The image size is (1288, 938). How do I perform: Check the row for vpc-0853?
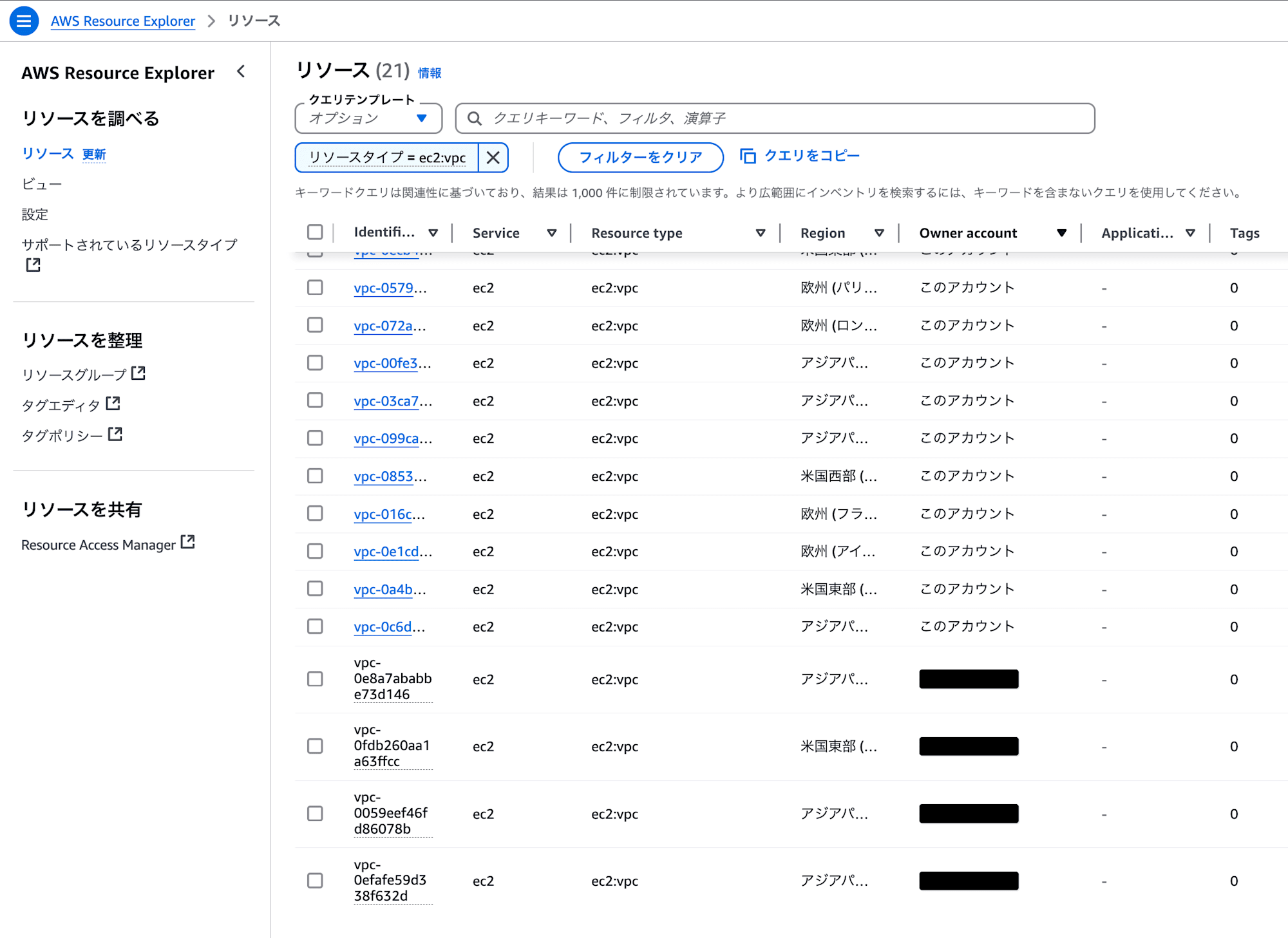(315, 476)
